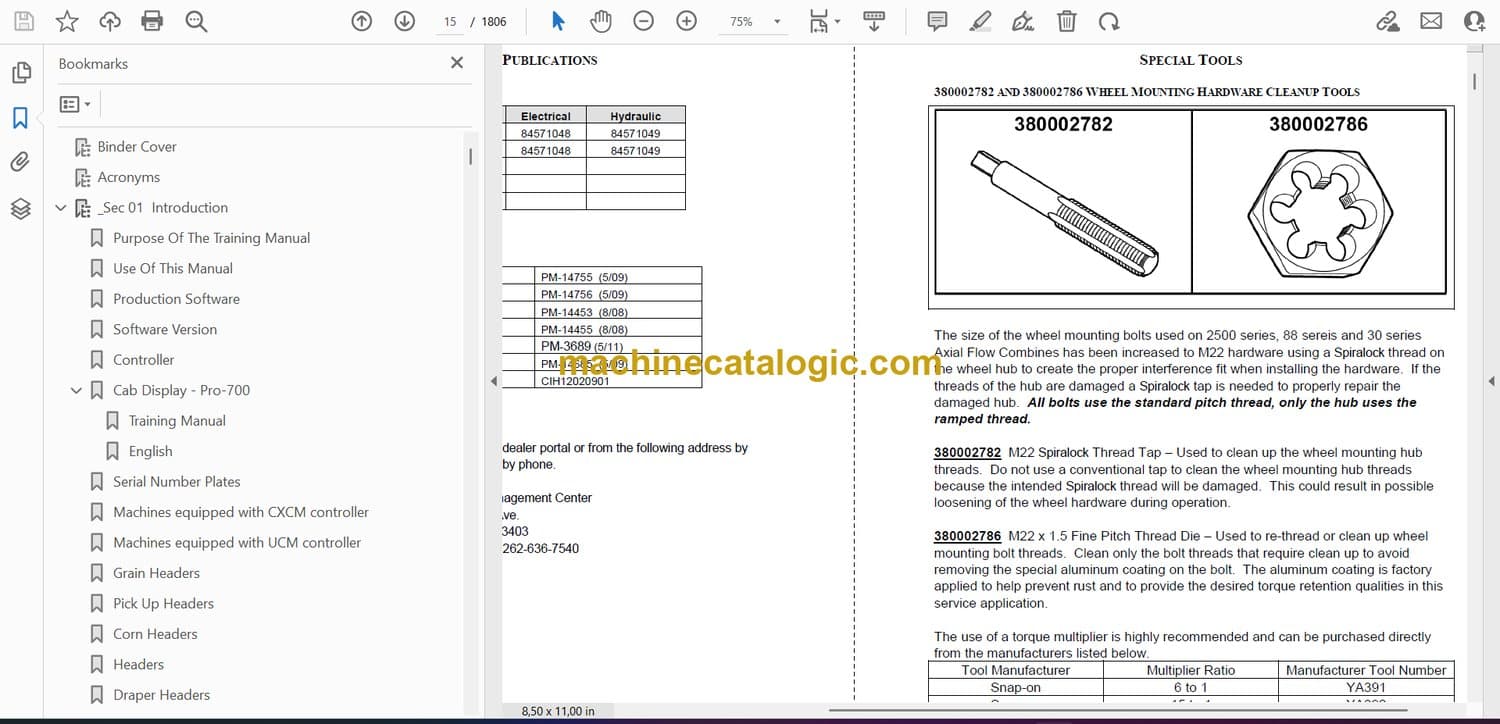Open the Software Version bookmark
Screen dimensions: 1500x724
tap(165, 329)
